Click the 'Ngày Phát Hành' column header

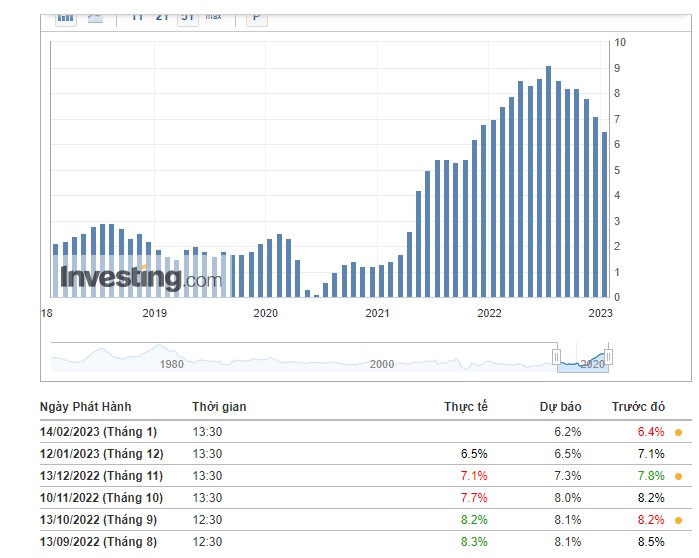tap(86, 407)
